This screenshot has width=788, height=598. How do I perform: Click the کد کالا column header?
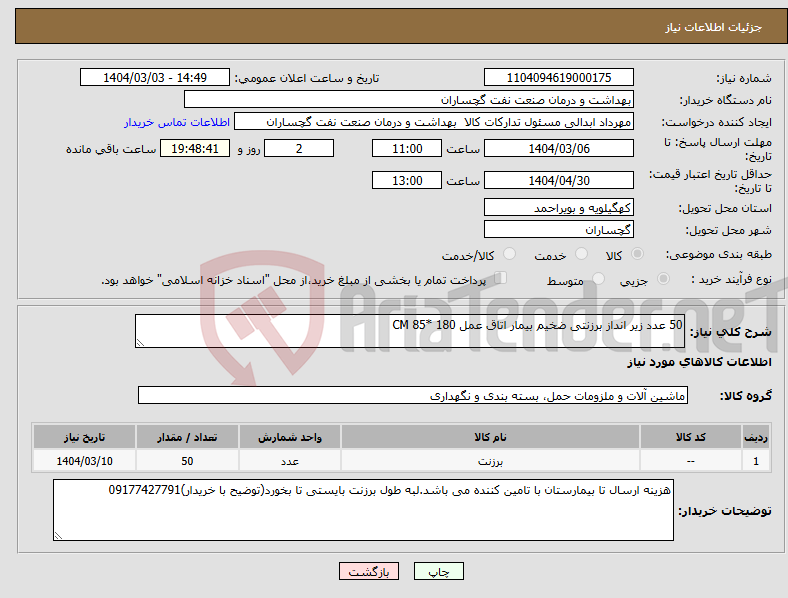point(691,437)
